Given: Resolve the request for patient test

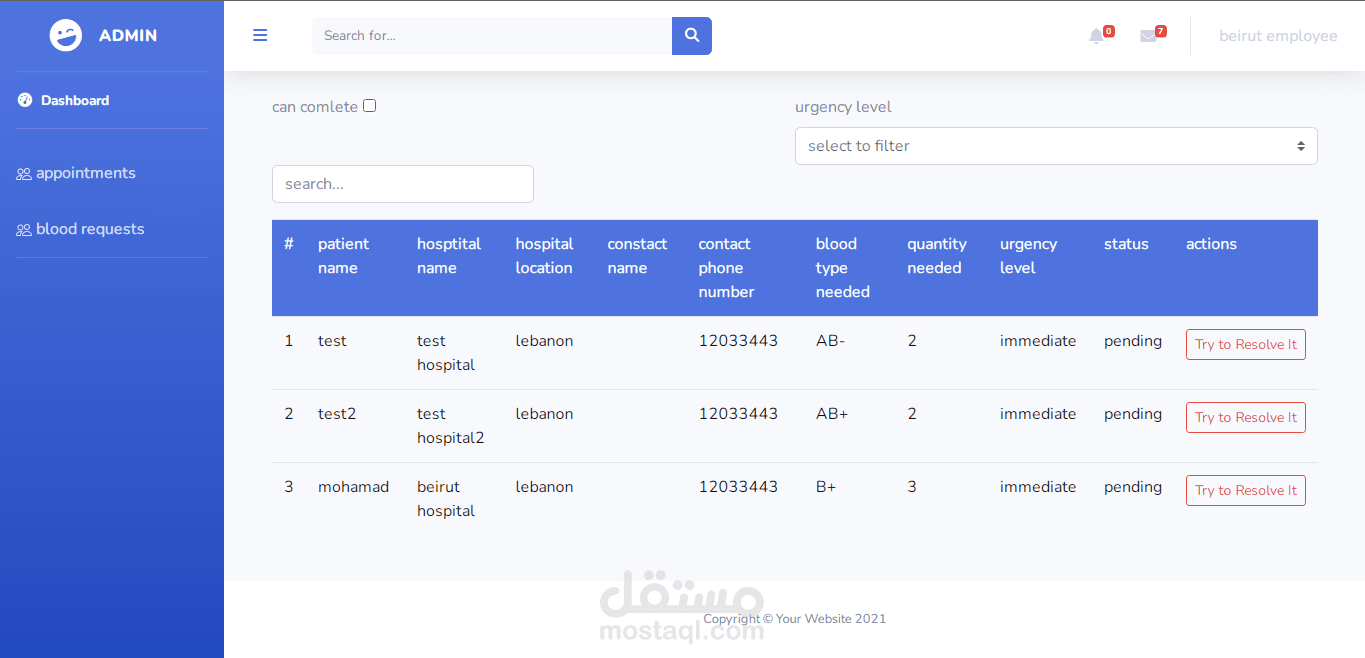Looking at the screenshot, I should coord(1245,344).
